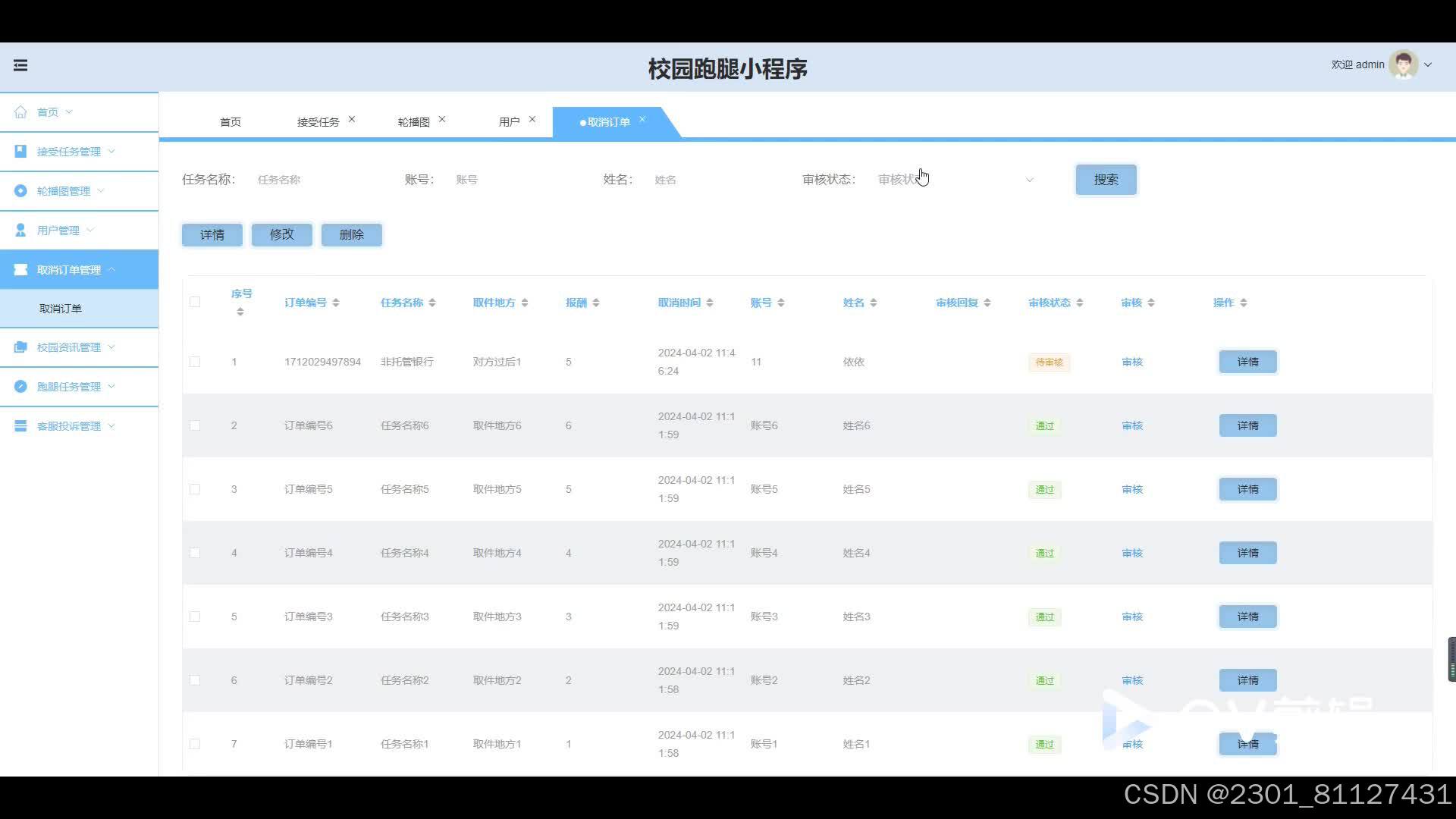1456x819 pixels.
Task: Collapse the sidebar with hamburger icon
Action: 20,65
